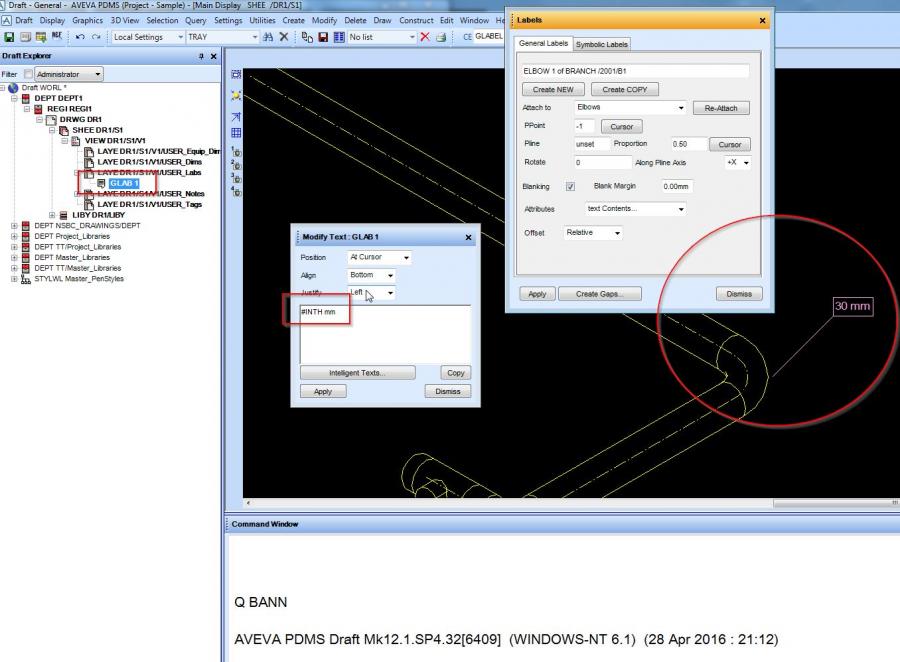Image resolution: width=900 pixels, height=662 pixels.
Task: Click the blue arrow icon in the view toolbar
Action: click(236, 117)
